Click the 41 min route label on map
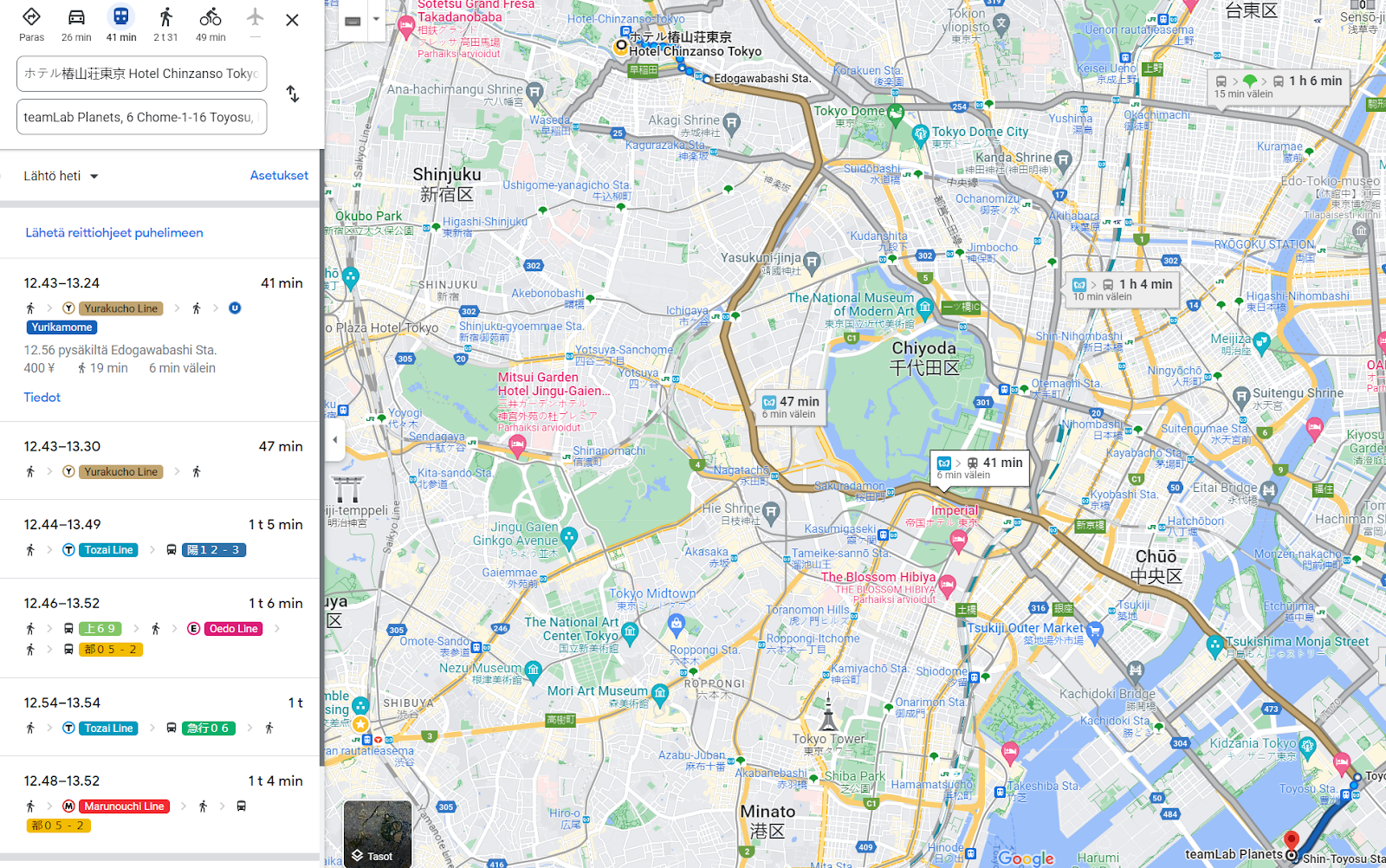Image resolution: width=1386 pixels, height=868 pixels. (980, 468)
